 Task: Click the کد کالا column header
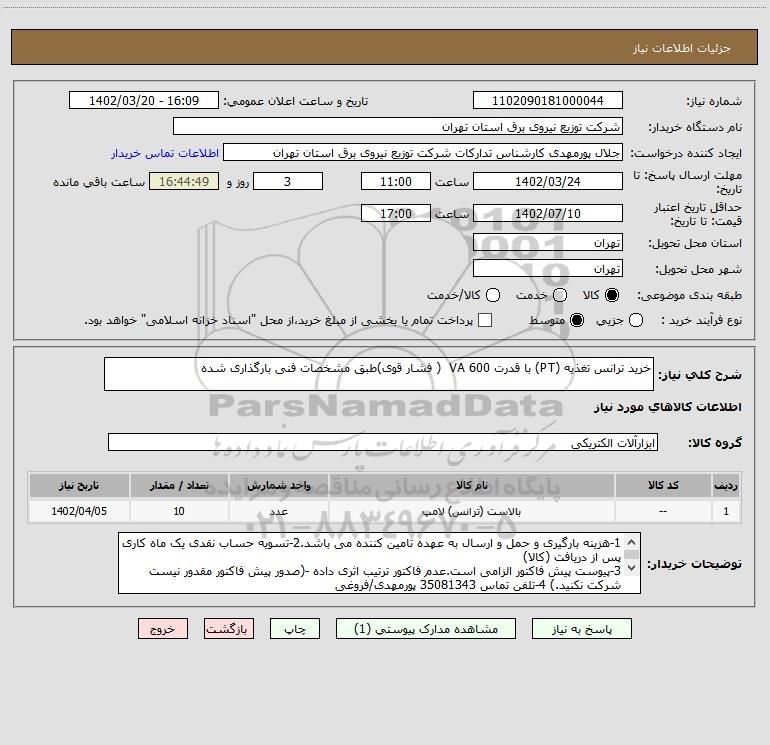663,485
